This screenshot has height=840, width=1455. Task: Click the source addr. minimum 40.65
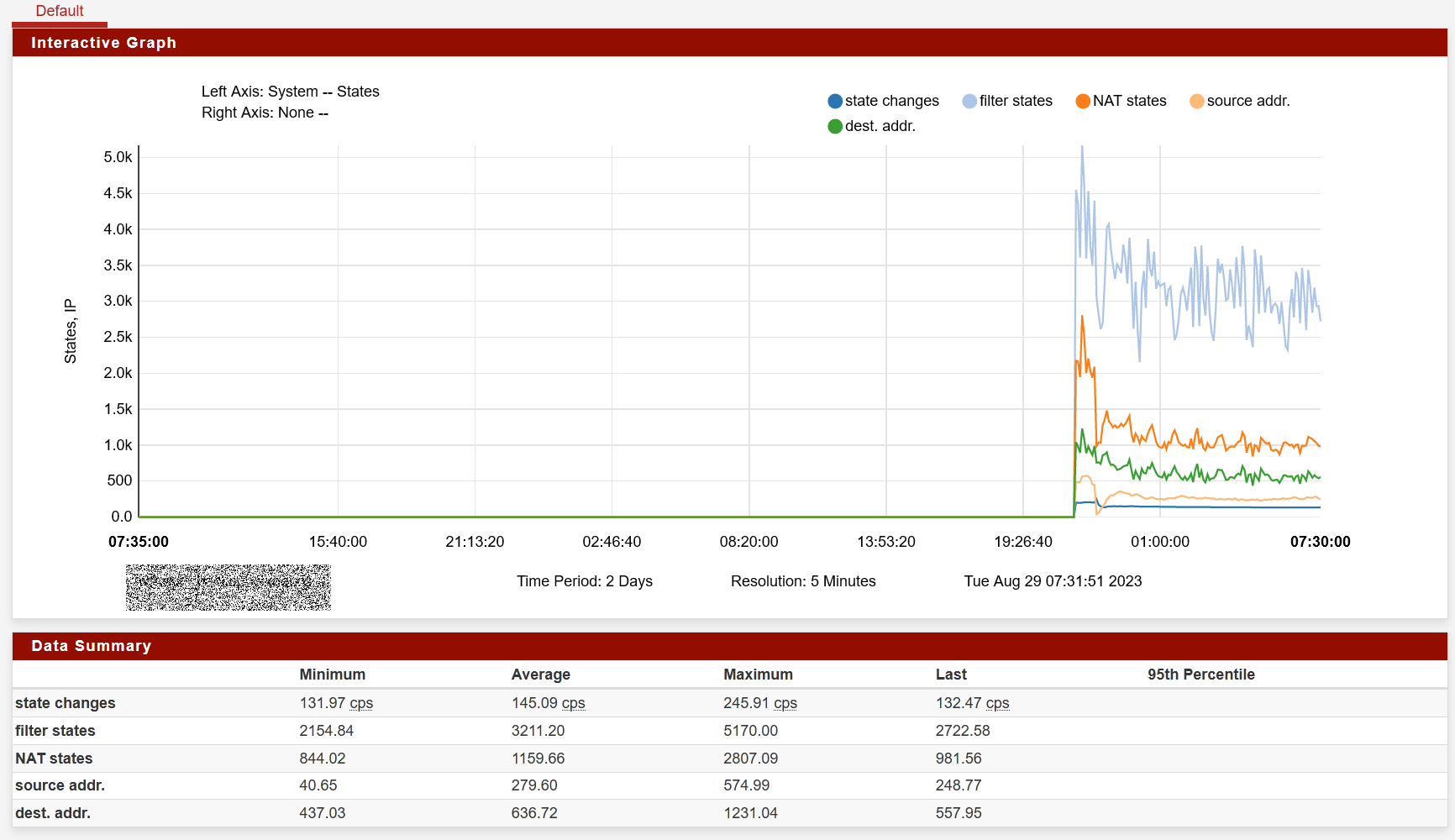(318, 785)
